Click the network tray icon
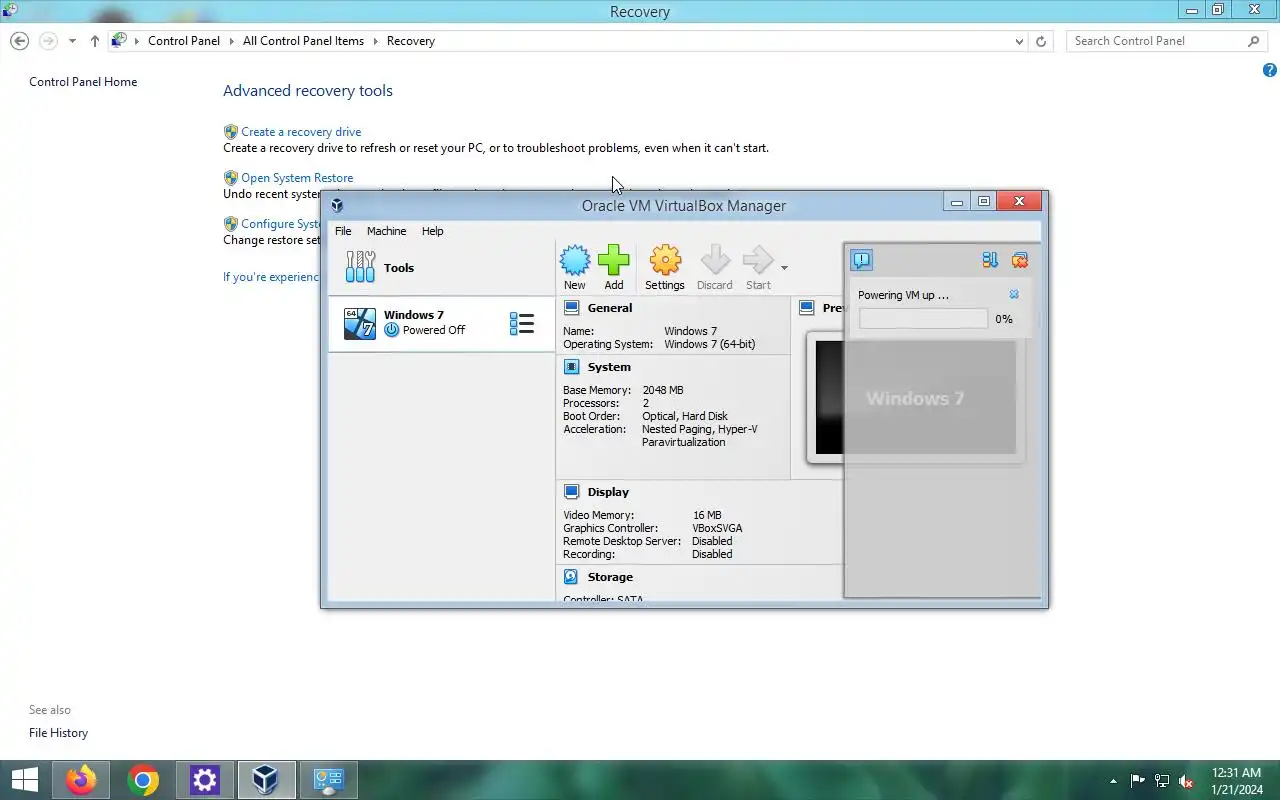The width and height of the screenshot is (1280, 800). 1162,781
